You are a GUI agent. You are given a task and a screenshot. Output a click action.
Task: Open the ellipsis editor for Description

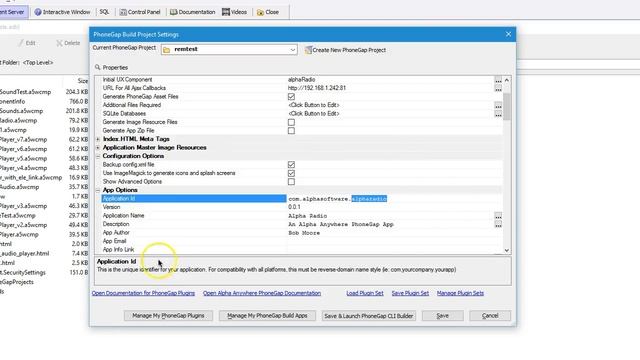(498, 224)
